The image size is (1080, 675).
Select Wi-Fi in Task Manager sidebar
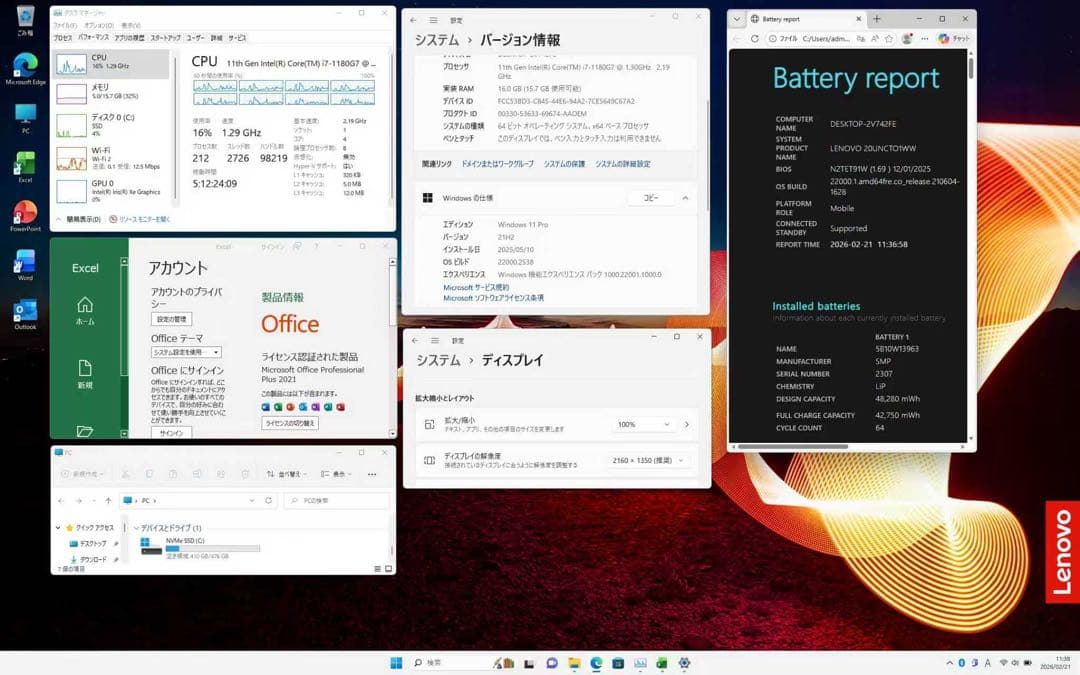[112, 158]
